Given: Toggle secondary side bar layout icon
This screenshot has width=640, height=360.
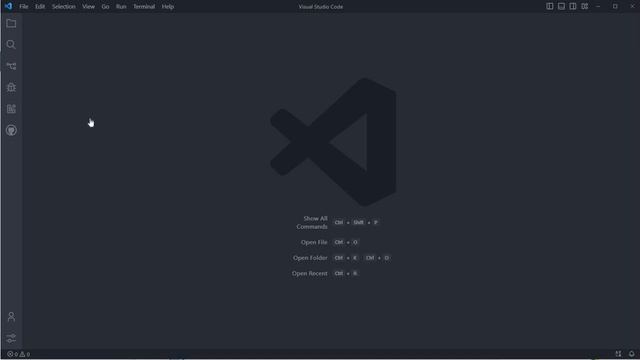Looking at the screenshot, I should pyautogui.click(x=573, y=6).
